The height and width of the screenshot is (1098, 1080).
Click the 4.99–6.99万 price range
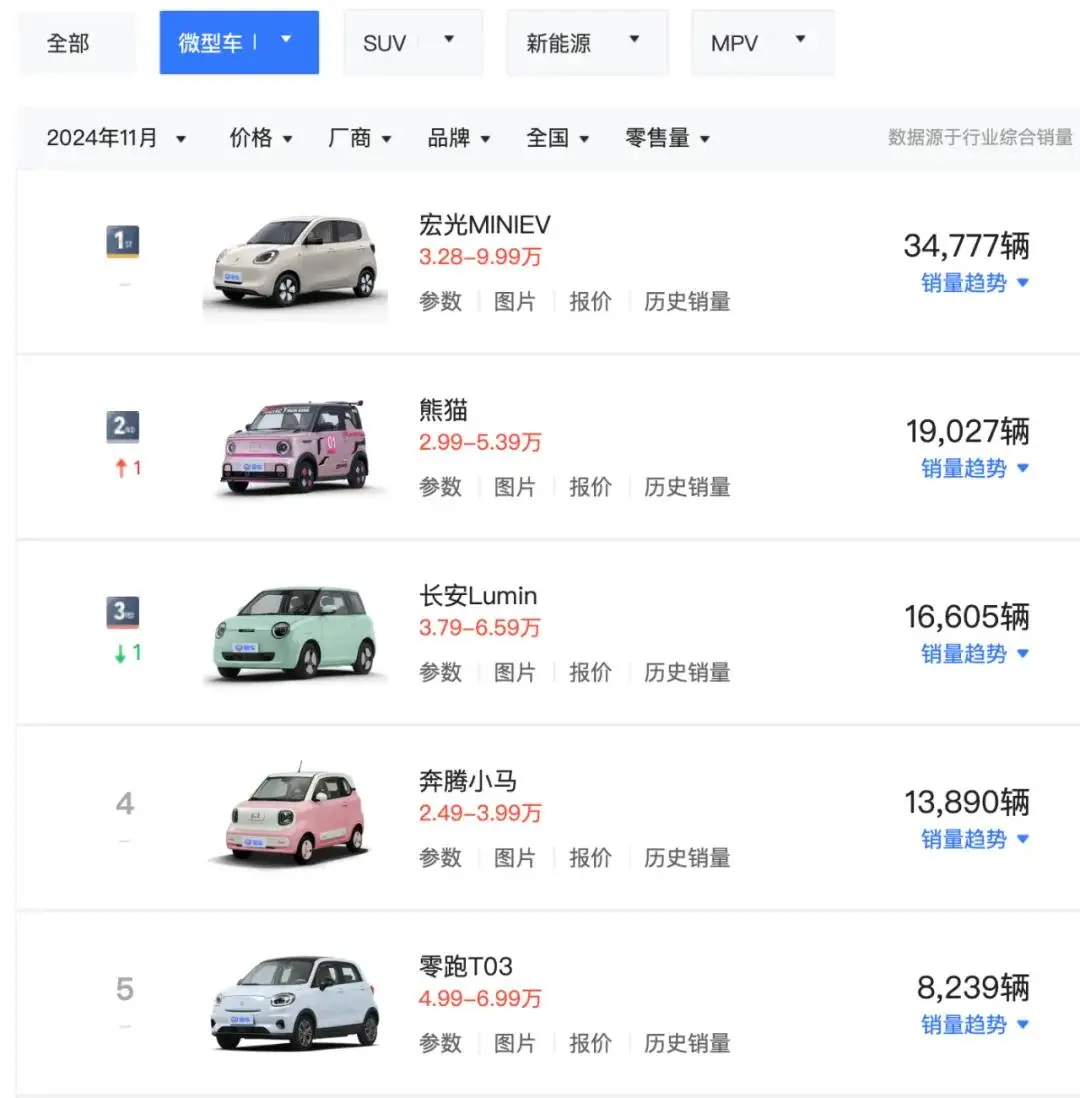pyautogui.click(x=480, y=999)
